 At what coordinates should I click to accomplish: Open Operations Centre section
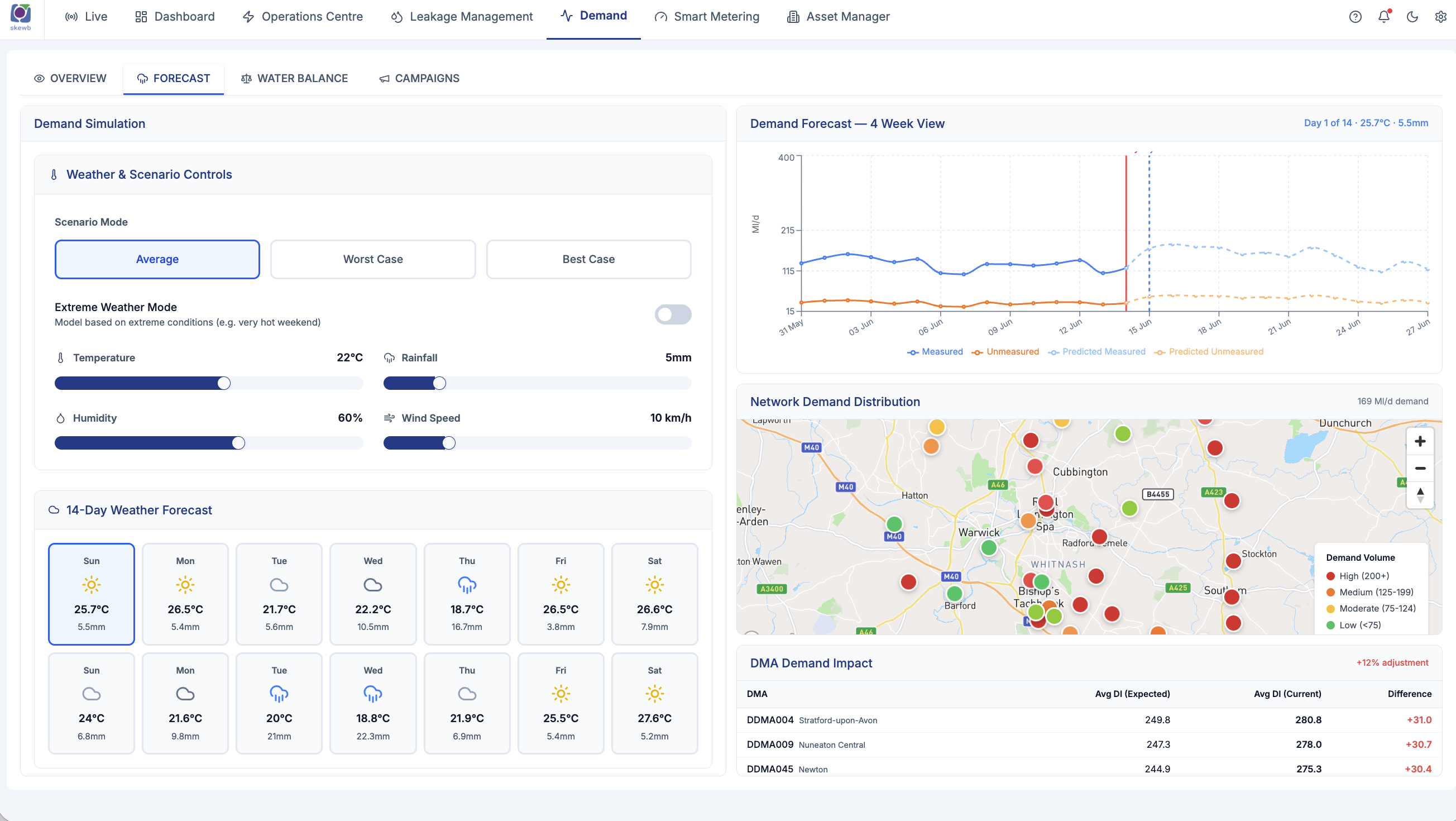303,17
